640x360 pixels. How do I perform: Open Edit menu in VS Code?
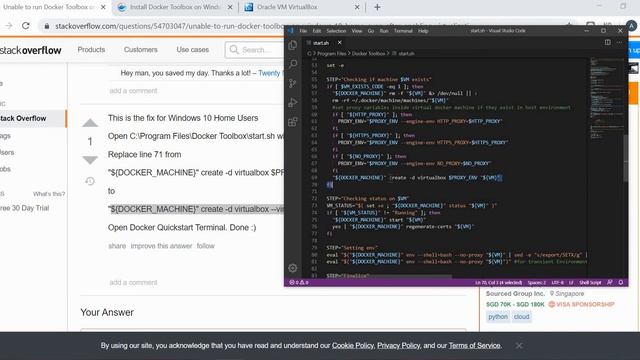pyautogui.click(x=317, y=31)
